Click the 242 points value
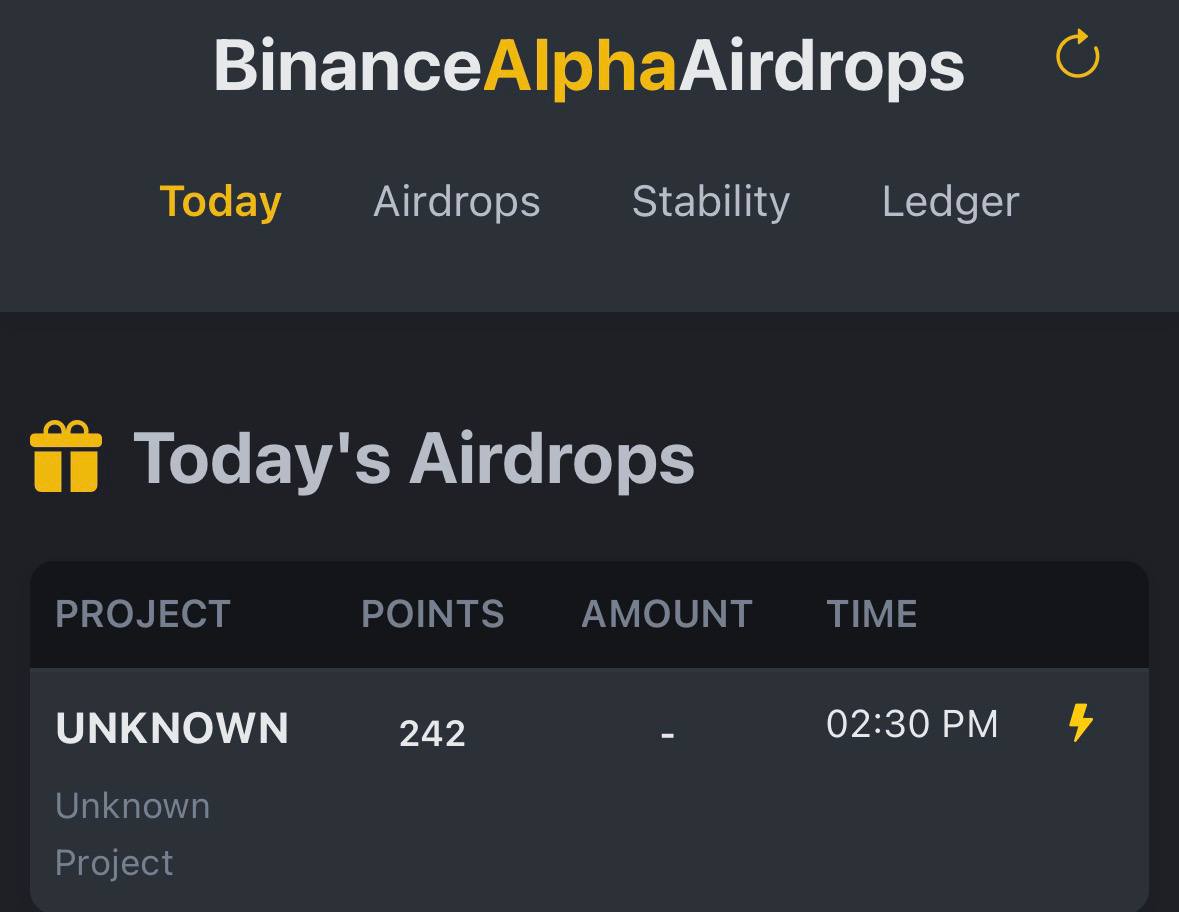The height and width of the screenshot is (912, 1179). point(432,734)
